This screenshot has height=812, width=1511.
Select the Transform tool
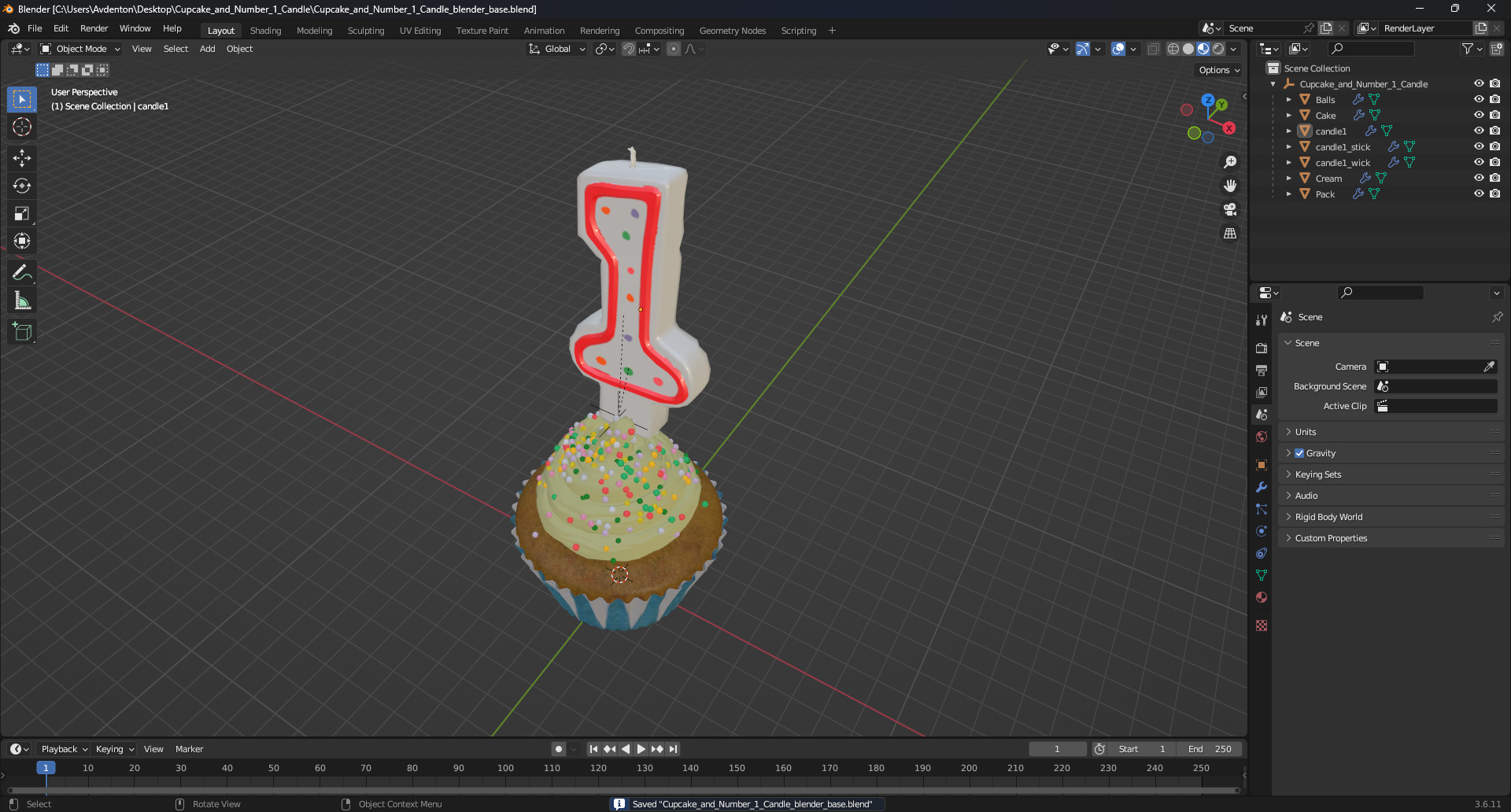(x=22, y=241)
